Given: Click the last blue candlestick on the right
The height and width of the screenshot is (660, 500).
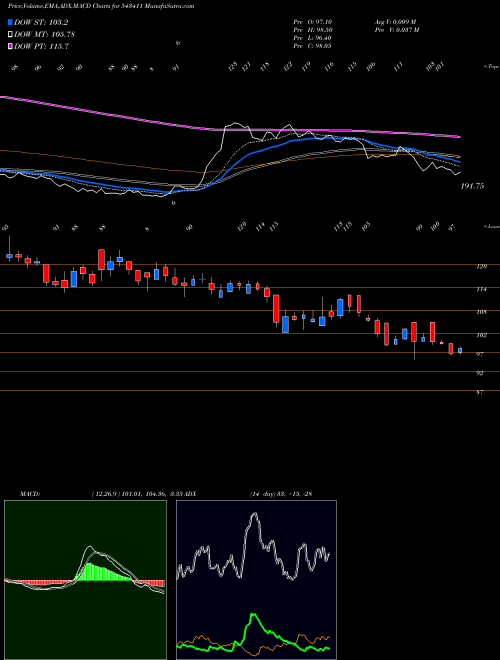Looking at the screenshot, I should pyautogui.click(x=460, y=351).
